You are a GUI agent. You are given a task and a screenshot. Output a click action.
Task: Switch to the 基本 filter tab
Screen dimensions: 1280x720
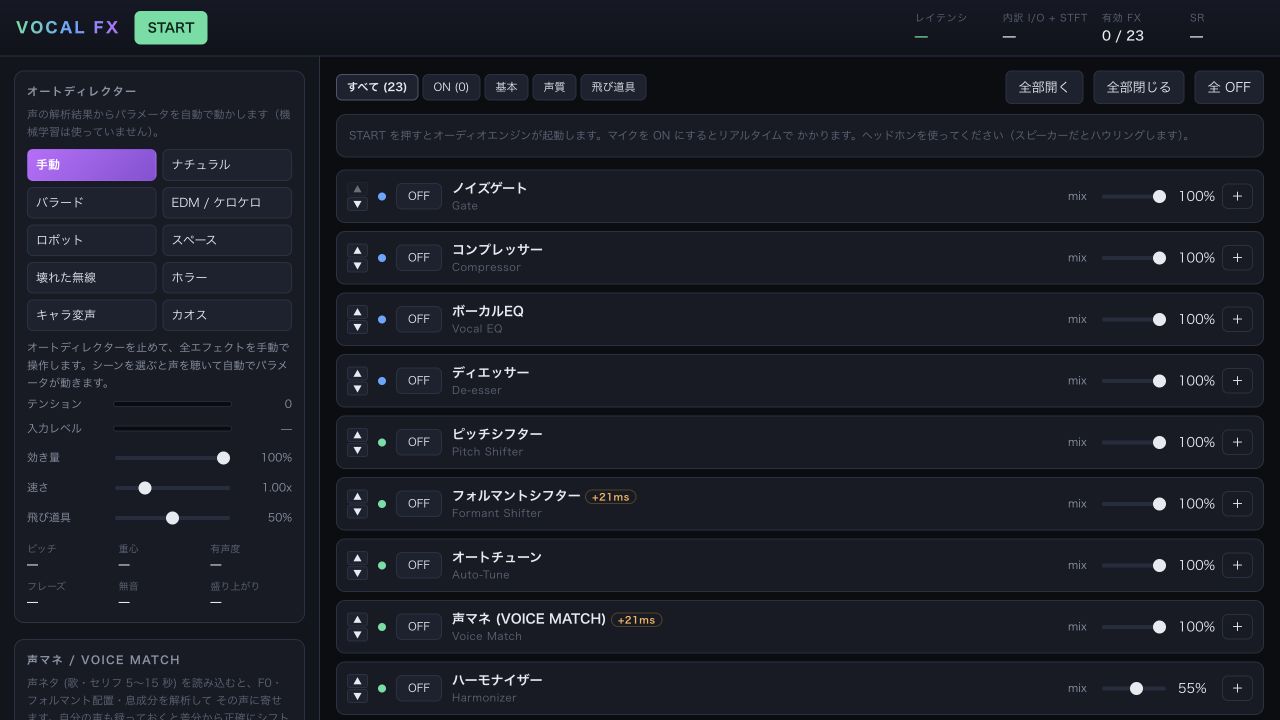click(x=506, y=87)
